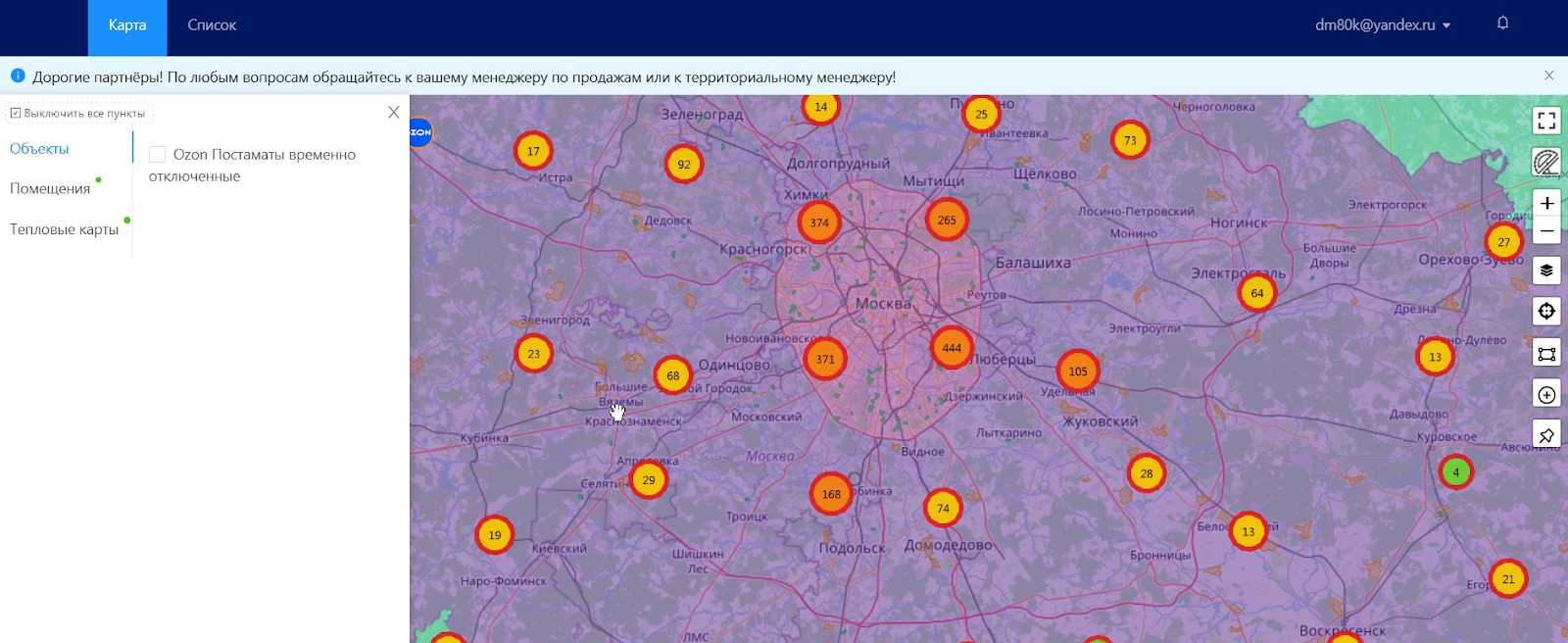Select the ruler measurement tool

1546,163
